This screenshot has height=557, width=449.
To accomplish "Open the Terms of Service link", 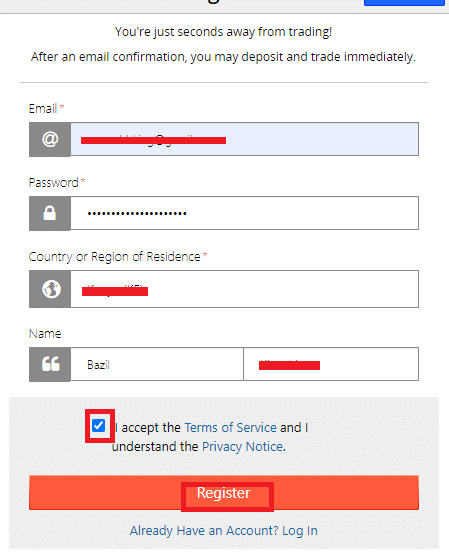I will pos(230,427).
